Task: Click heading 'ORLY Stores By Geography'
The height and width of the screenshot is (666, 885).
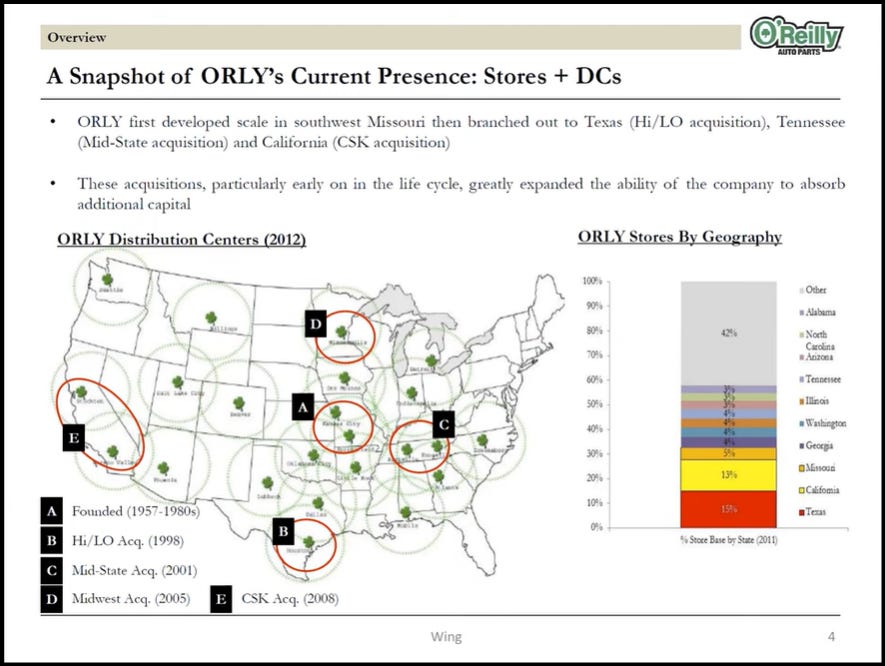Action: 680,237
